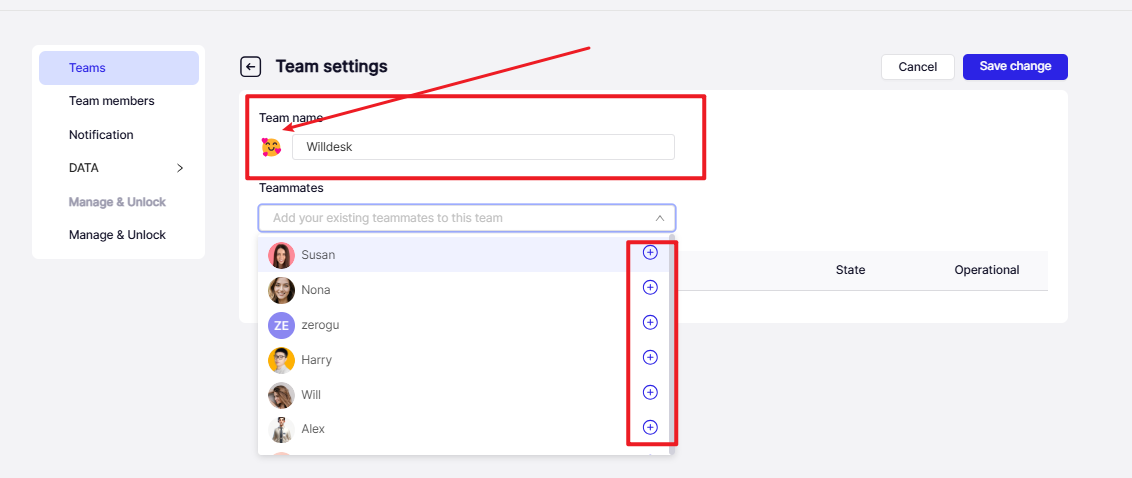The image size is (1132, 478).
Task: Add Will using his plus icon
Action: [x=650, y=392]
